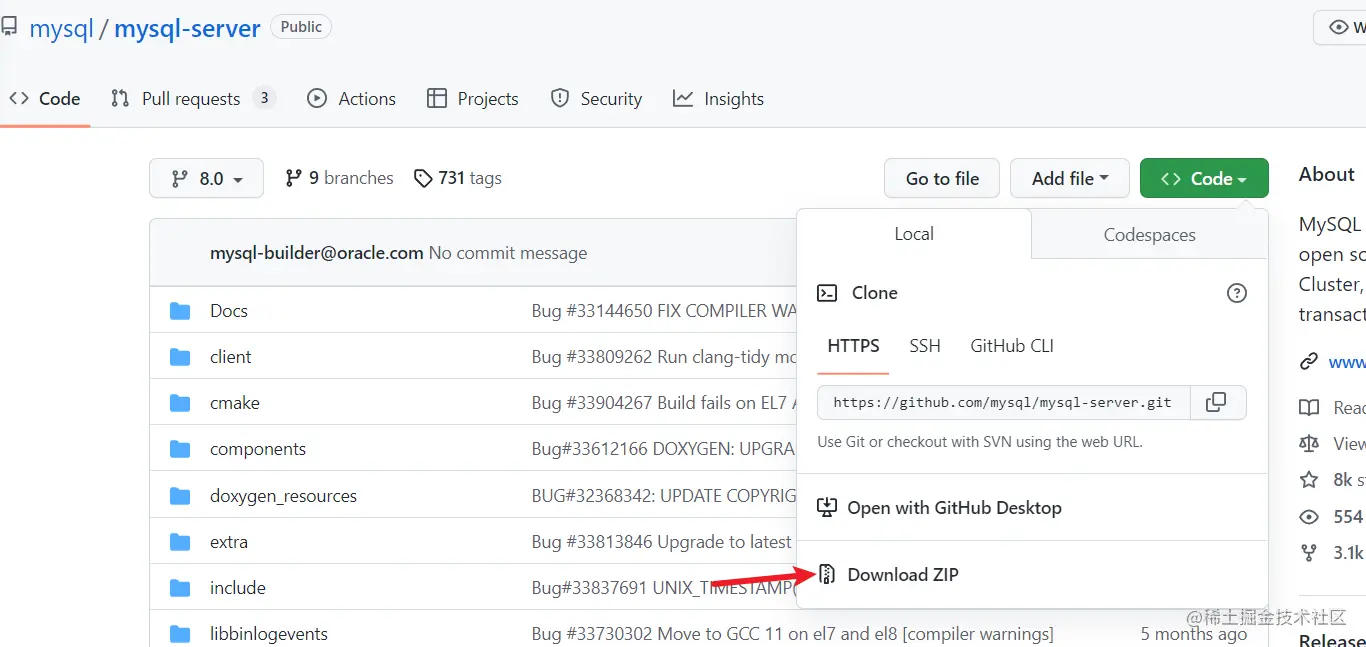
Task: Open the components folder name link
Action: (258, 449)
